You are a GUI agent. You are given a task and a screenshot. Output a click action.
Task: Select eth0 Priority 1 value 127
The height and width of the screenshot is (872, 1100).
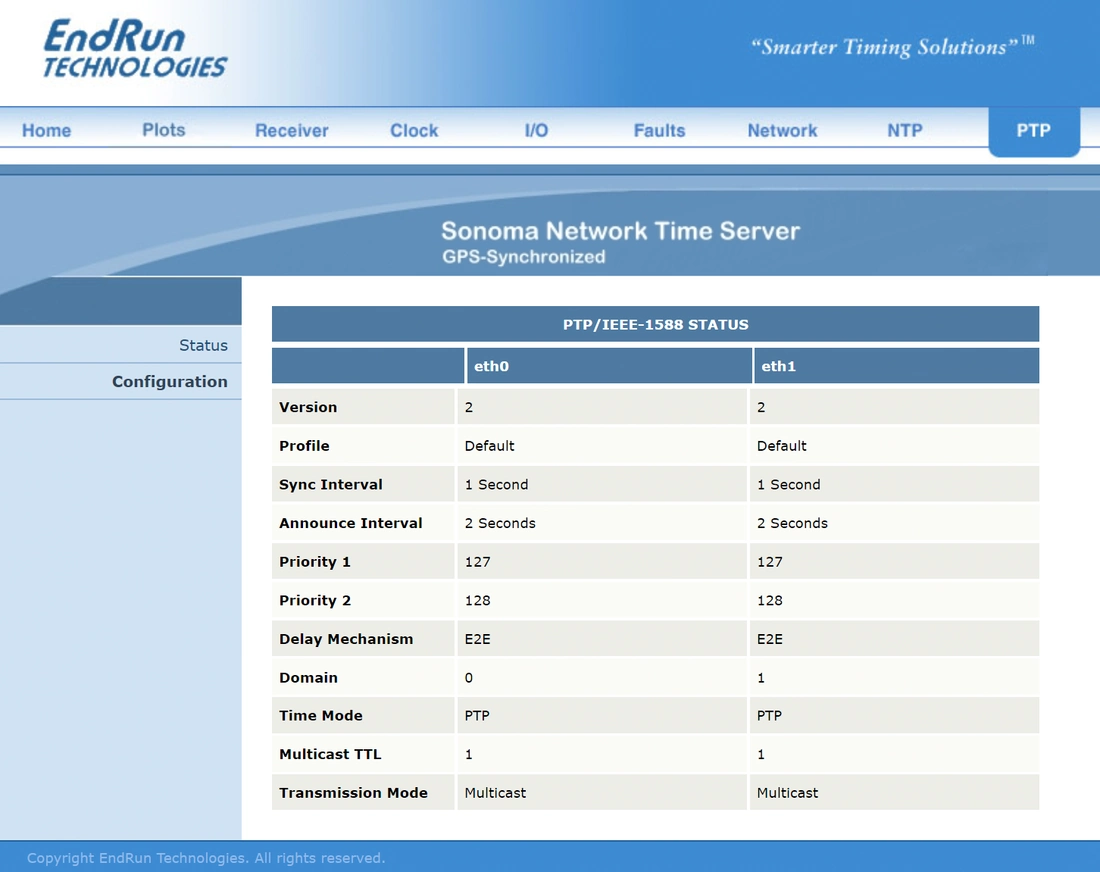click(x=477, y=561)
